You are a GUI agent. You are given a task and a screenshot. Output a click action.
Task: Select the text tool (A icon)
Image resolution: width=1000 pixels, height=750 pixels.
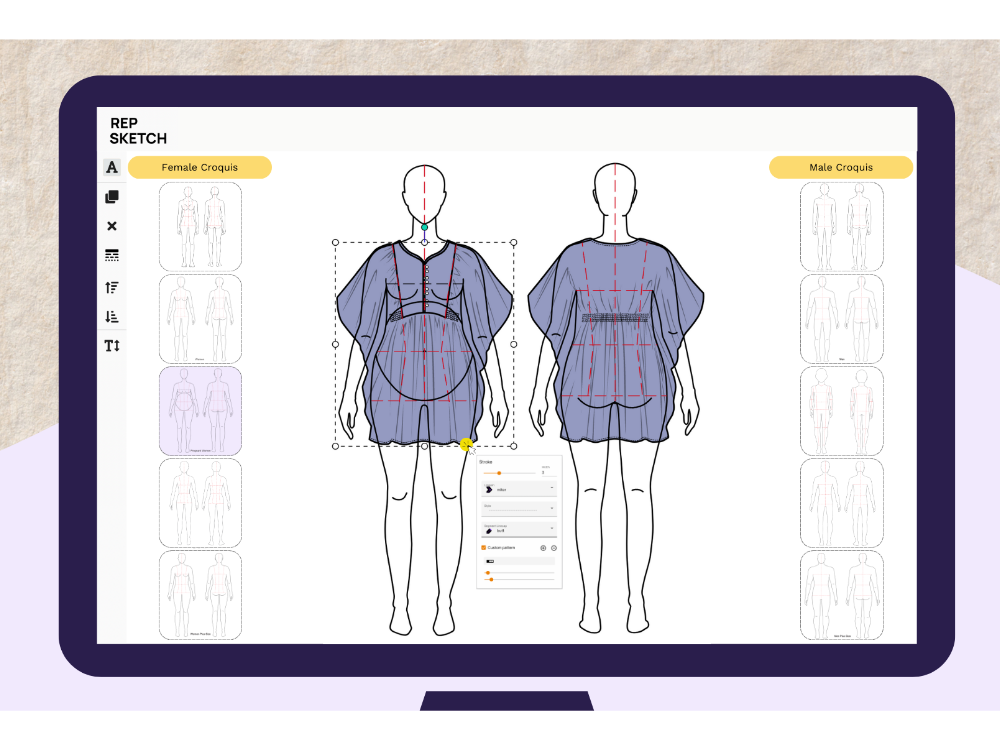(112, 167)
